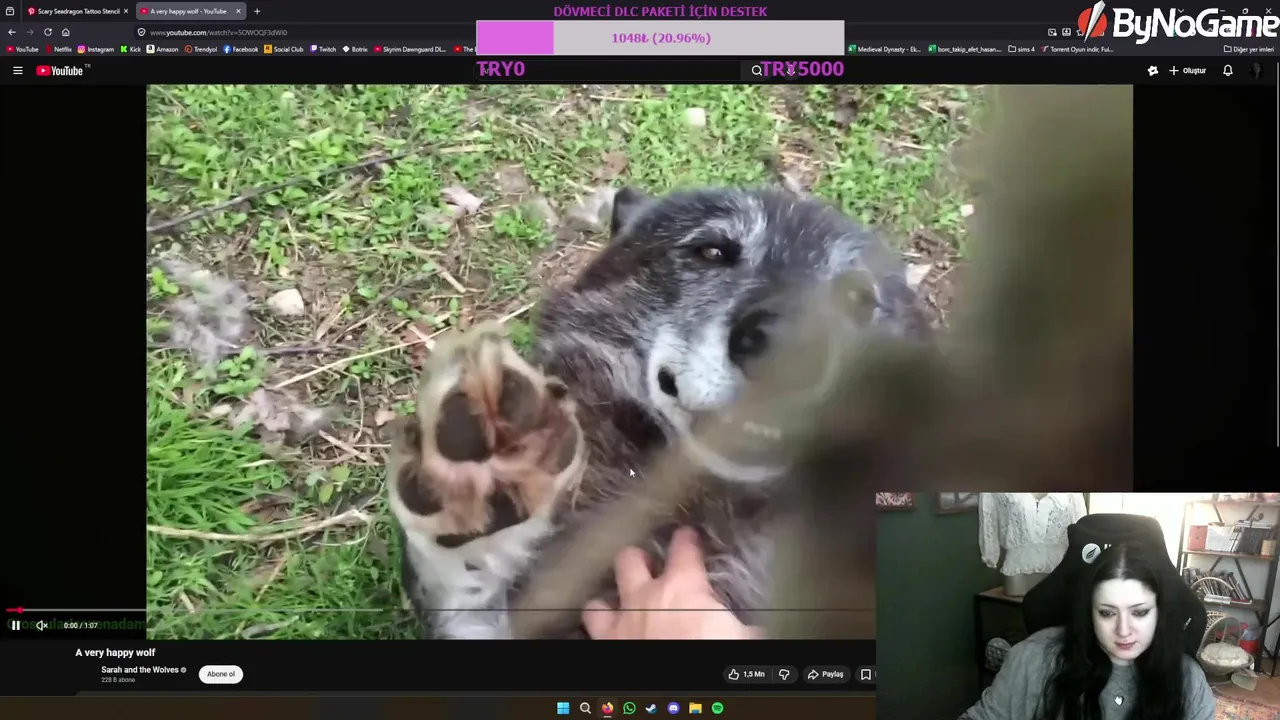This screenshot has height=720, width=1280.
Task: Open the Trendyol bookmark
Action: [x=201, y=49]
